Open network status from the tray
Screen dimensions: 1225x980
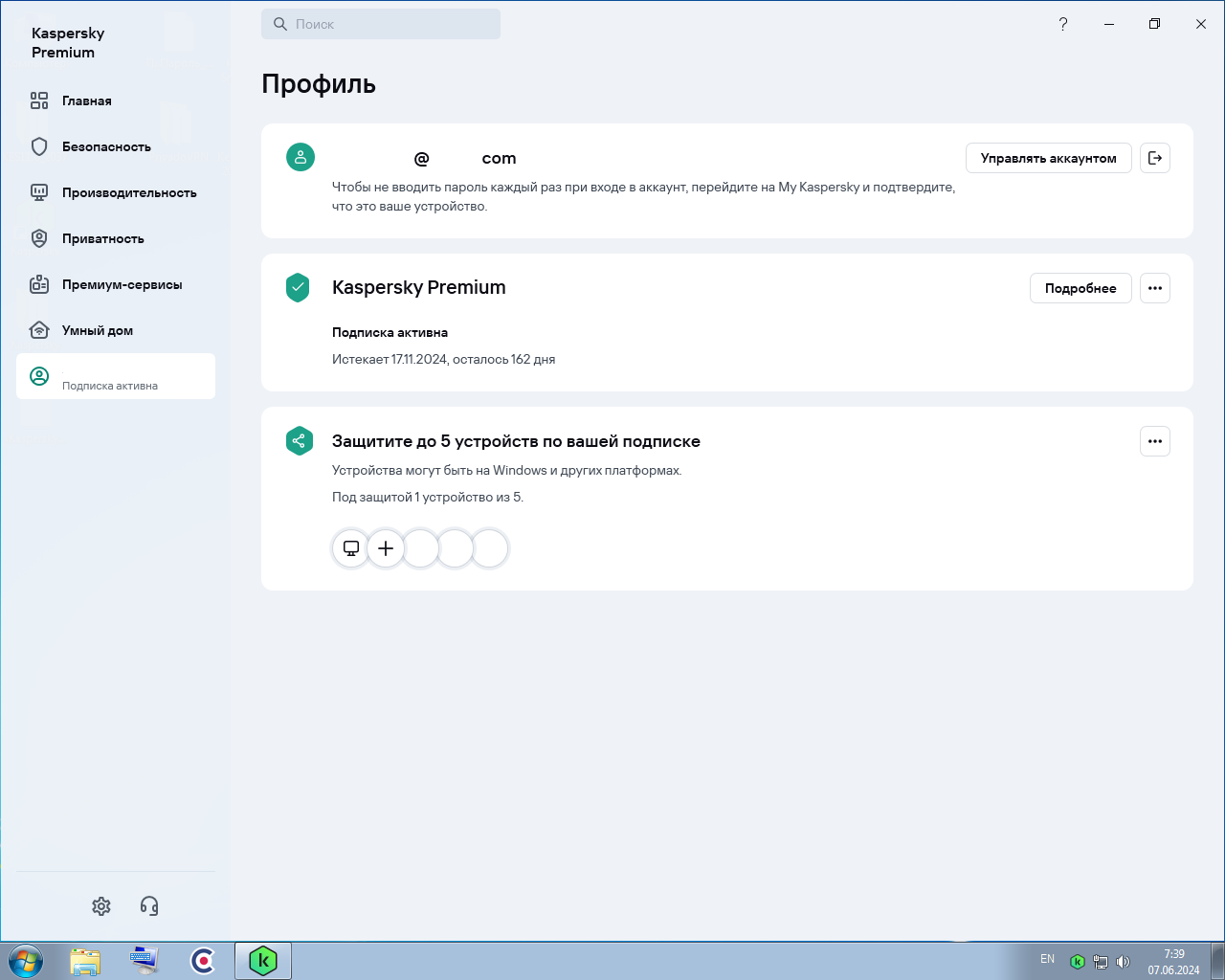[1101, 962]
